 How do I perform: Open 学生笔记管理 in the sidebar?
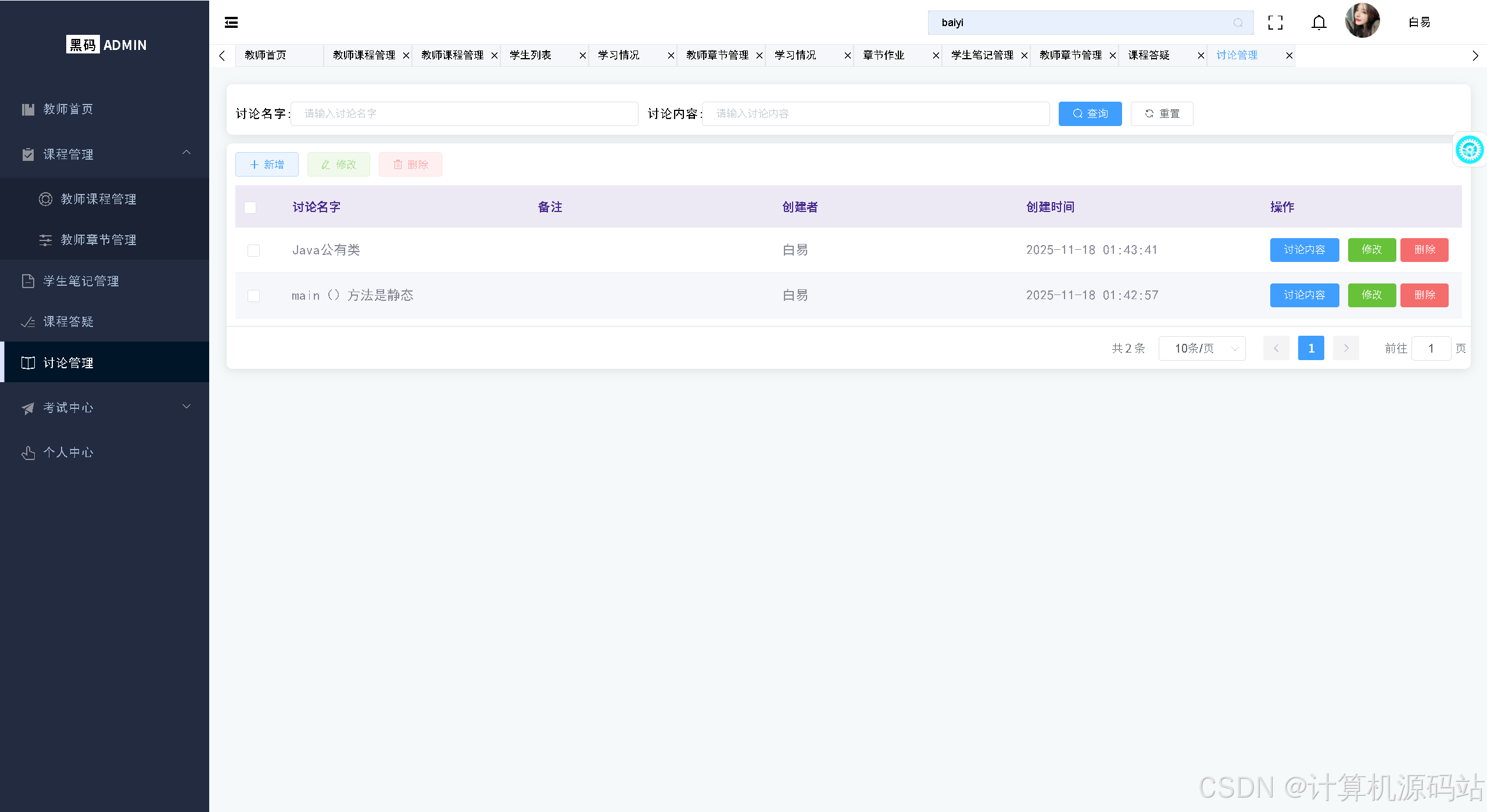[x=81, y=281]
